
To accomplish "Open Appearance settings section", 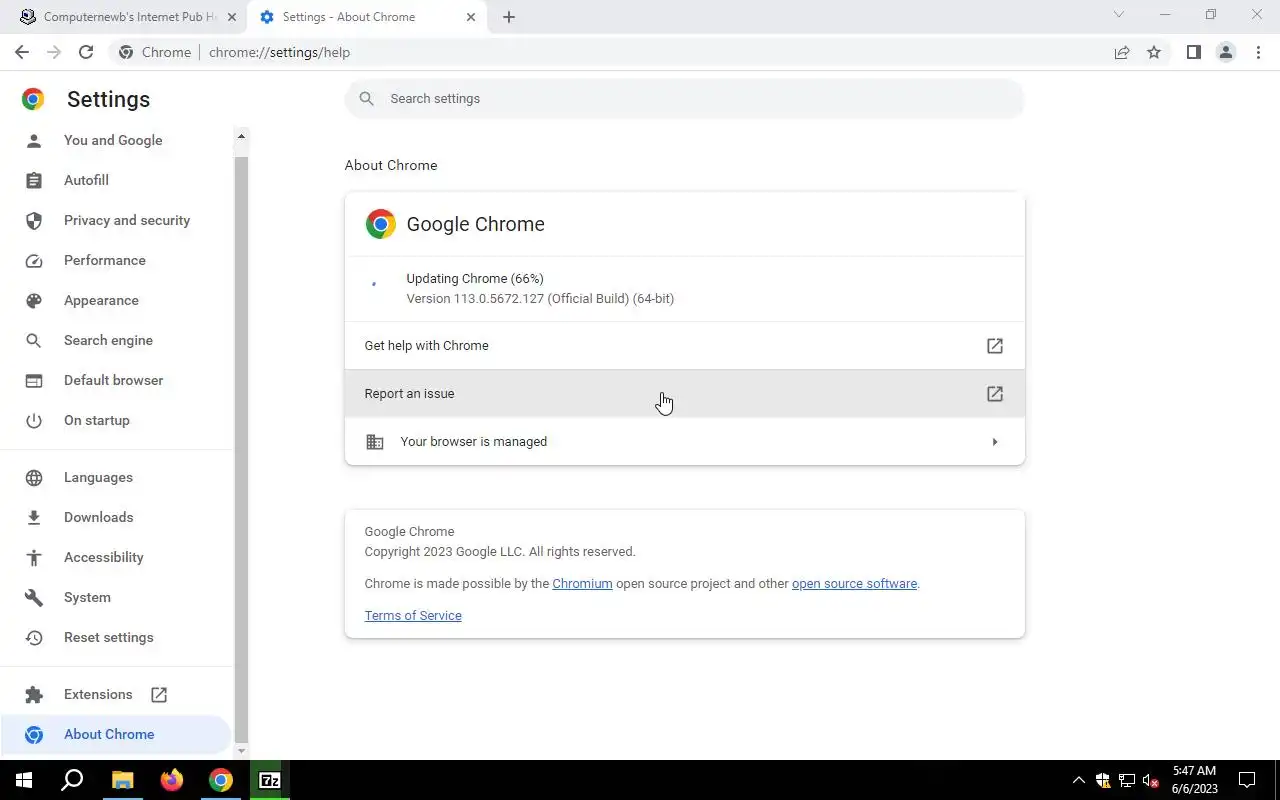I will point(101,300).
